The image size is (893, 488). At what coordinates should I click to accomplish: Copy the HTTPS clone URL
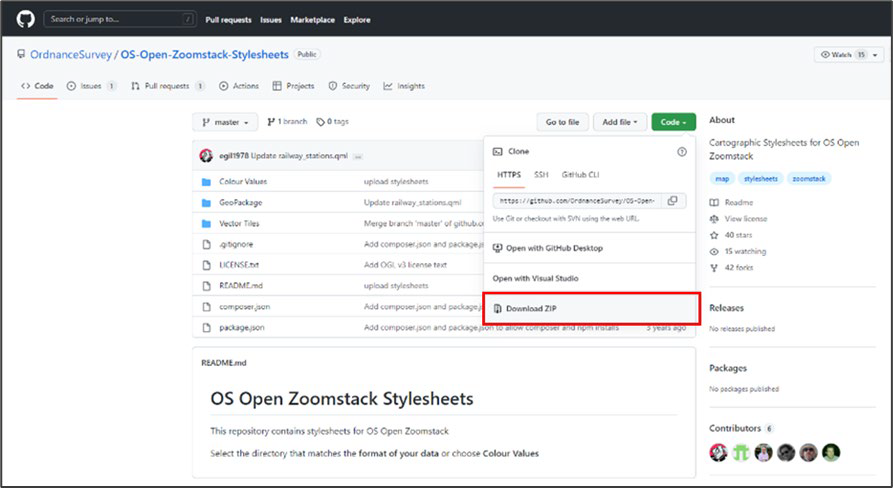pyautogui.click(x=673, y=200)
